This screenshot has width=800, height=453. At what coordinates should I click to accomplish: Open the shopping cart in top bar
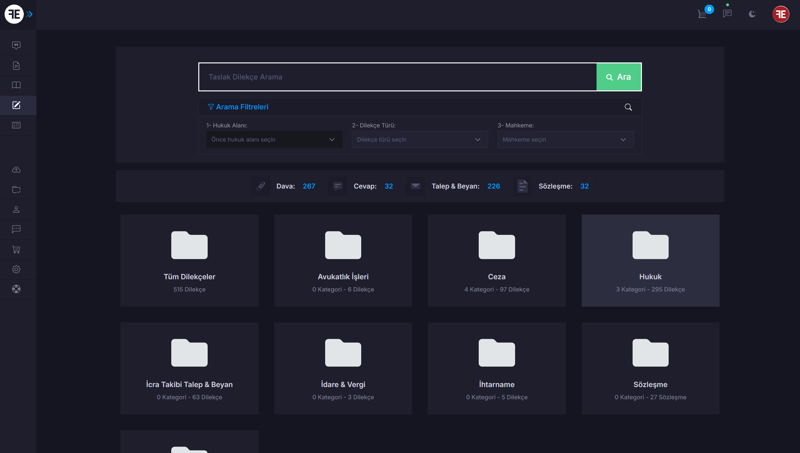point(702,14)
